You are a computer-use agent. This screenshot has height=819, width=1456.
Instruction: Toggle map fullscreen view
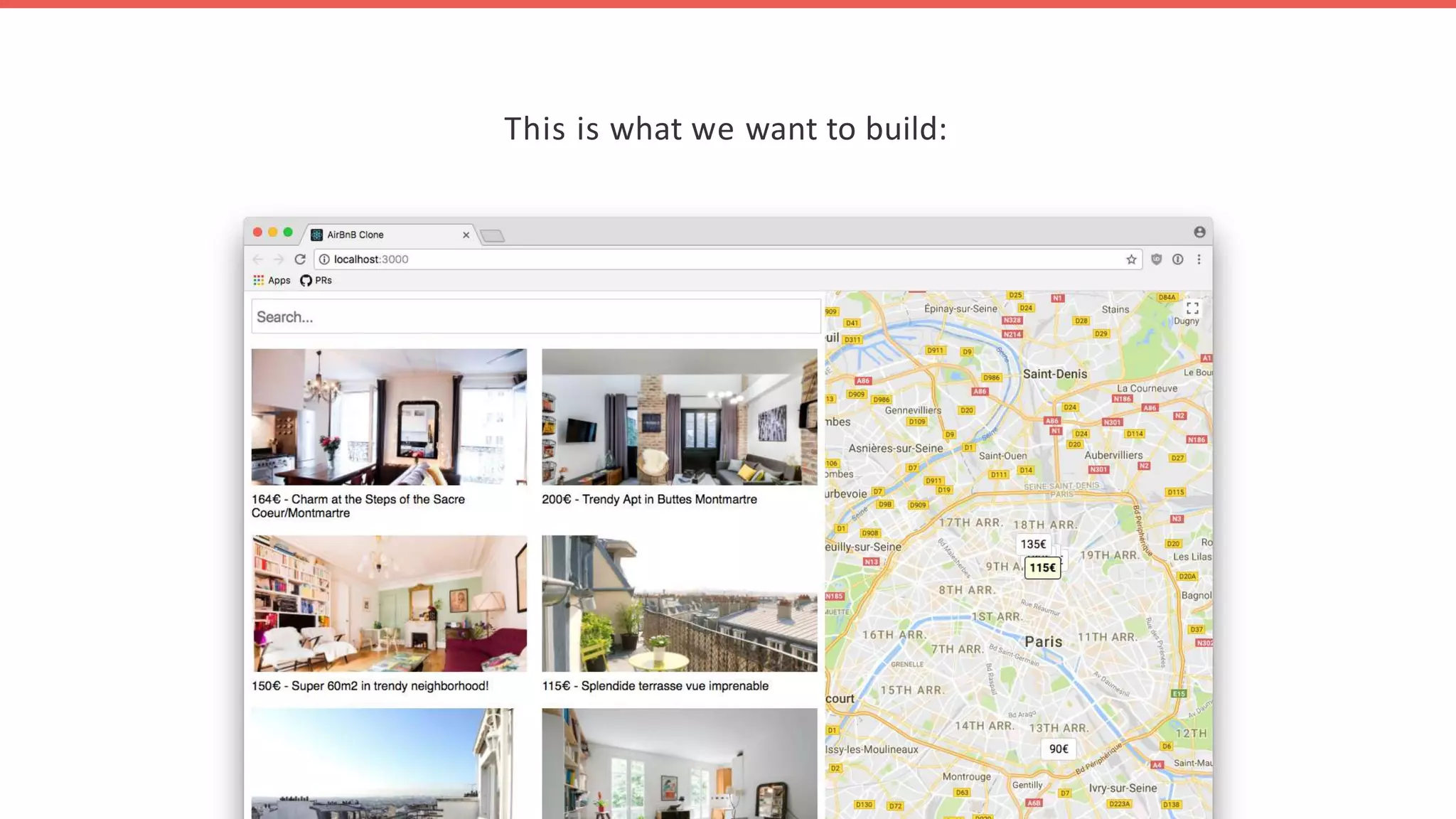click(x=1192, y=308)
